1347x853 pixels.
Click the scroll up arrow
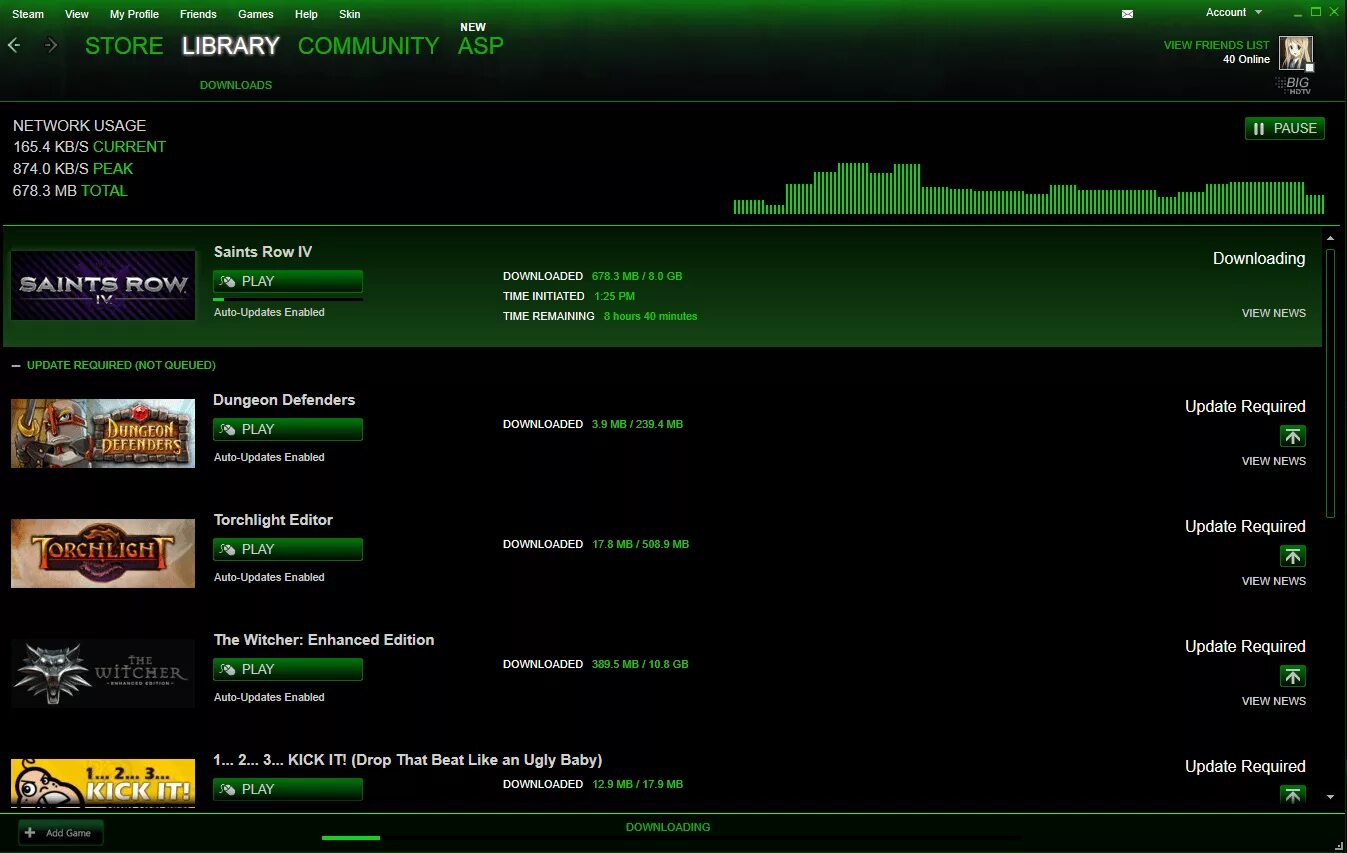click(1330, 239)
